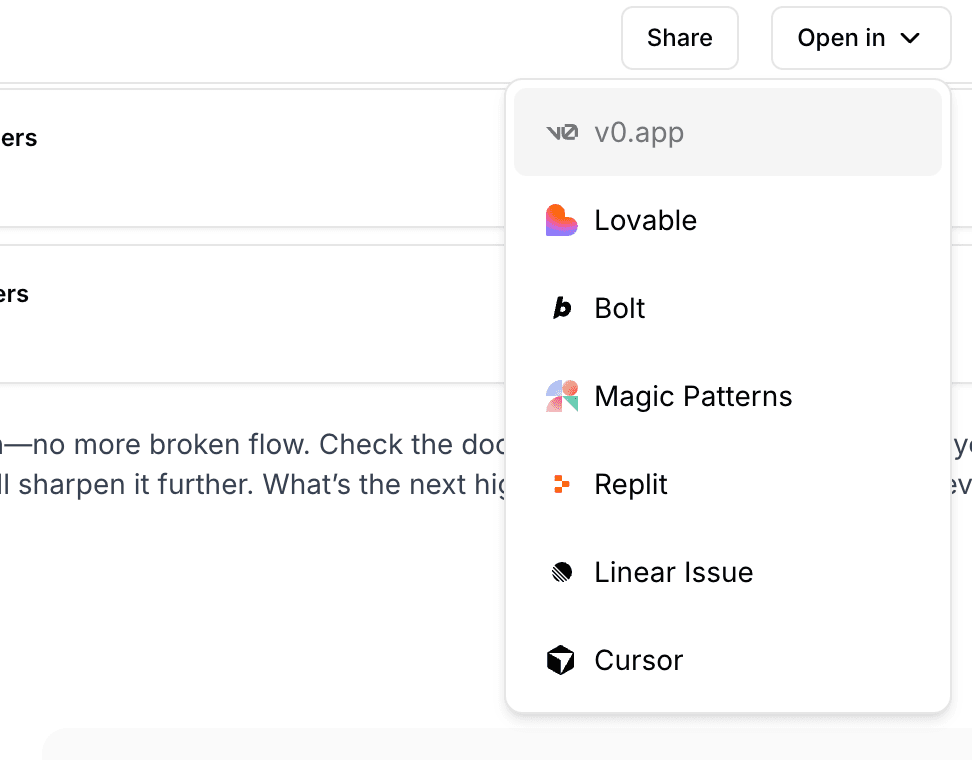Click the Bolt lightning icon
Image resolution: width=972 pixels, height=760 pixels.
coord(562,307)
